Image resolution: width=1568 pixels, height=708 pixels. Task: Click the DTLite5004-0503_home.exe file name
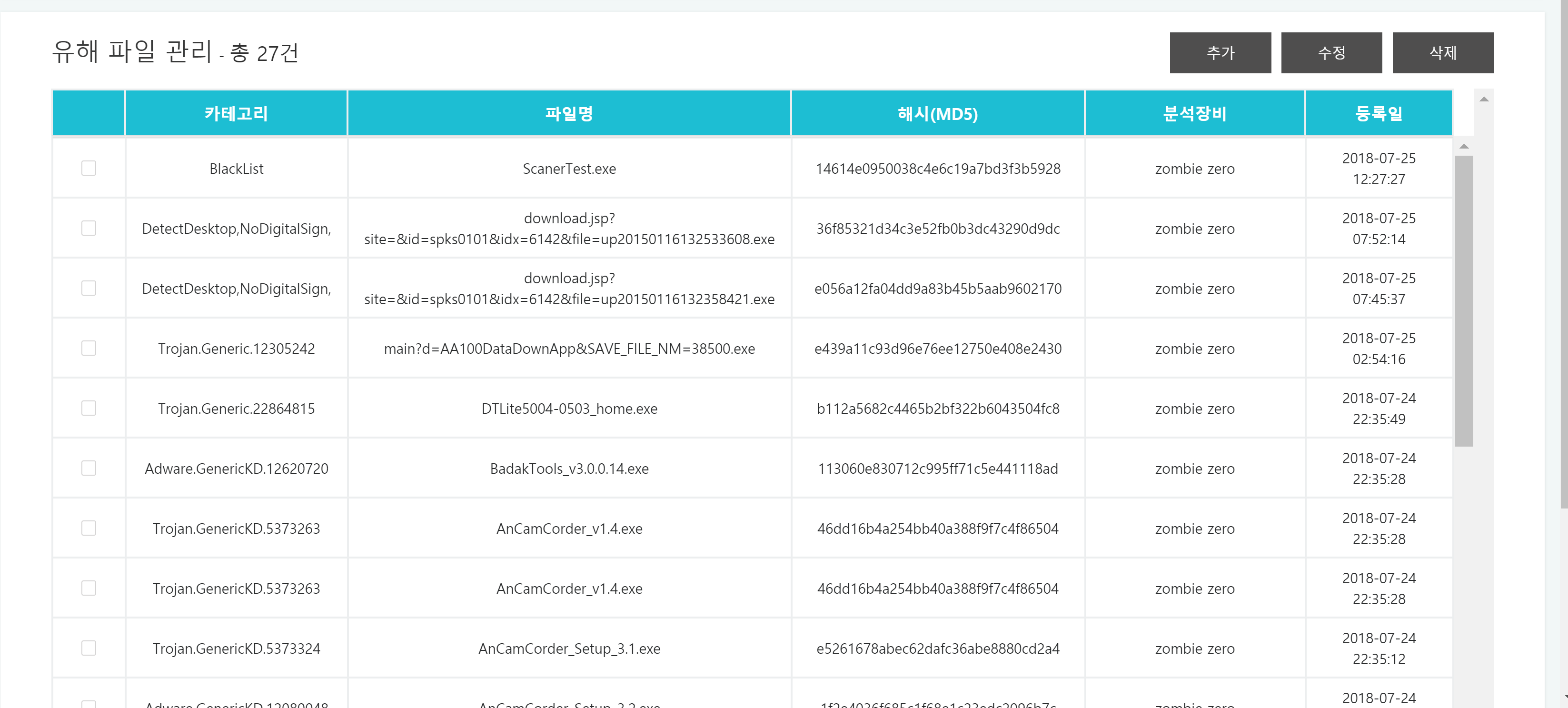[x=569, y=409]
